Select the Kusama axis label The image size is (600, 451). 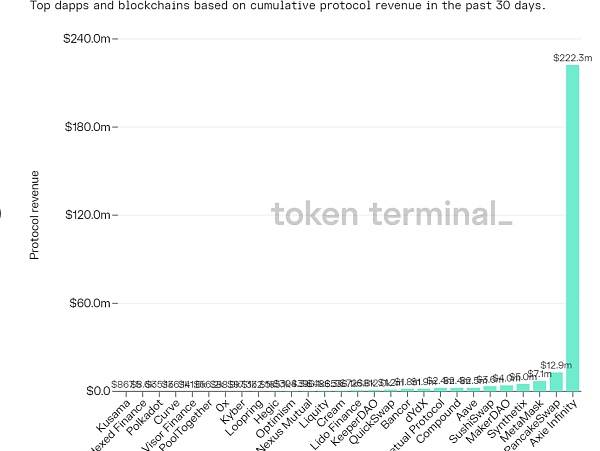tap(114, 415)
